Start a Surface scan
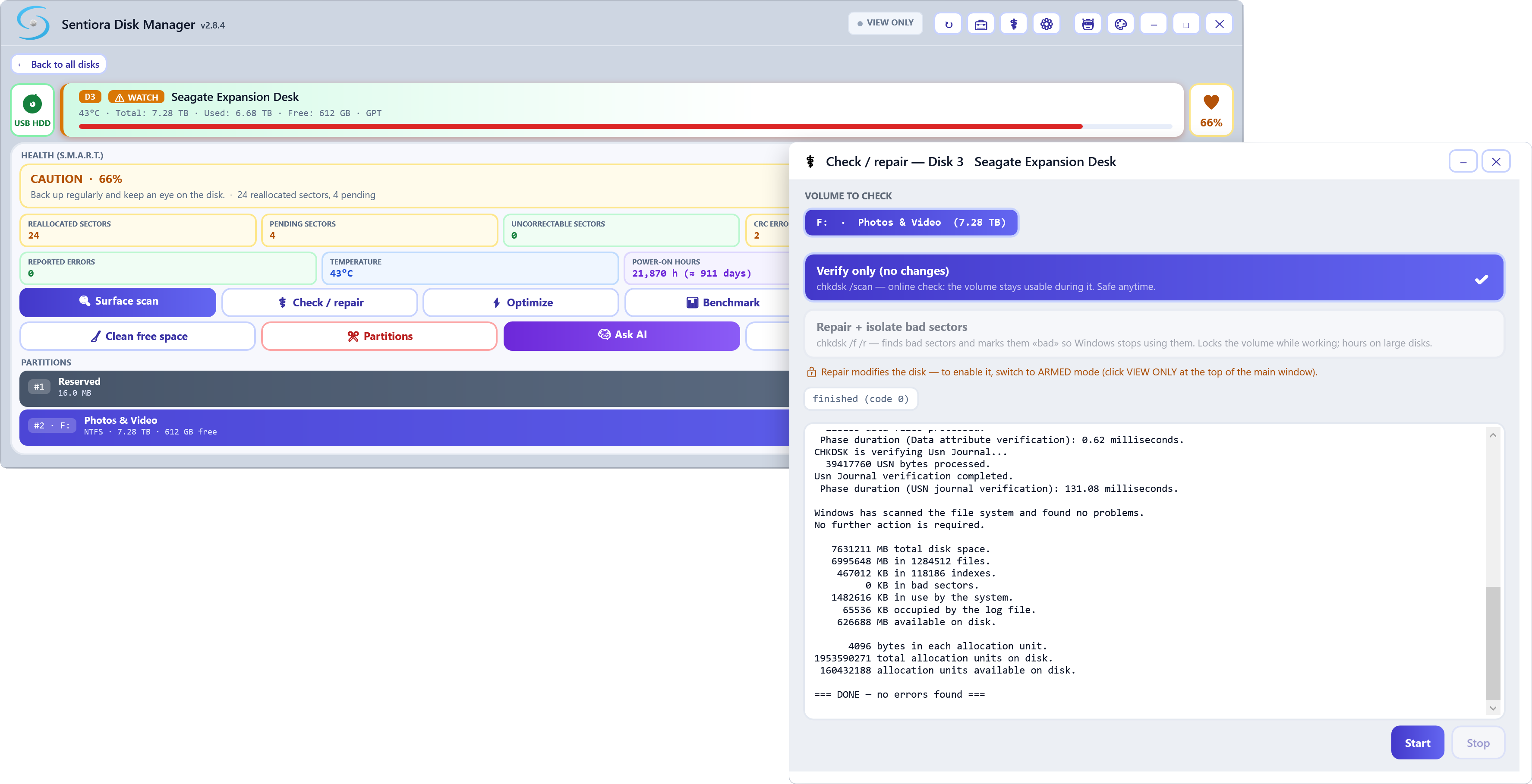The image size is (1532, 784). point(118,302)
